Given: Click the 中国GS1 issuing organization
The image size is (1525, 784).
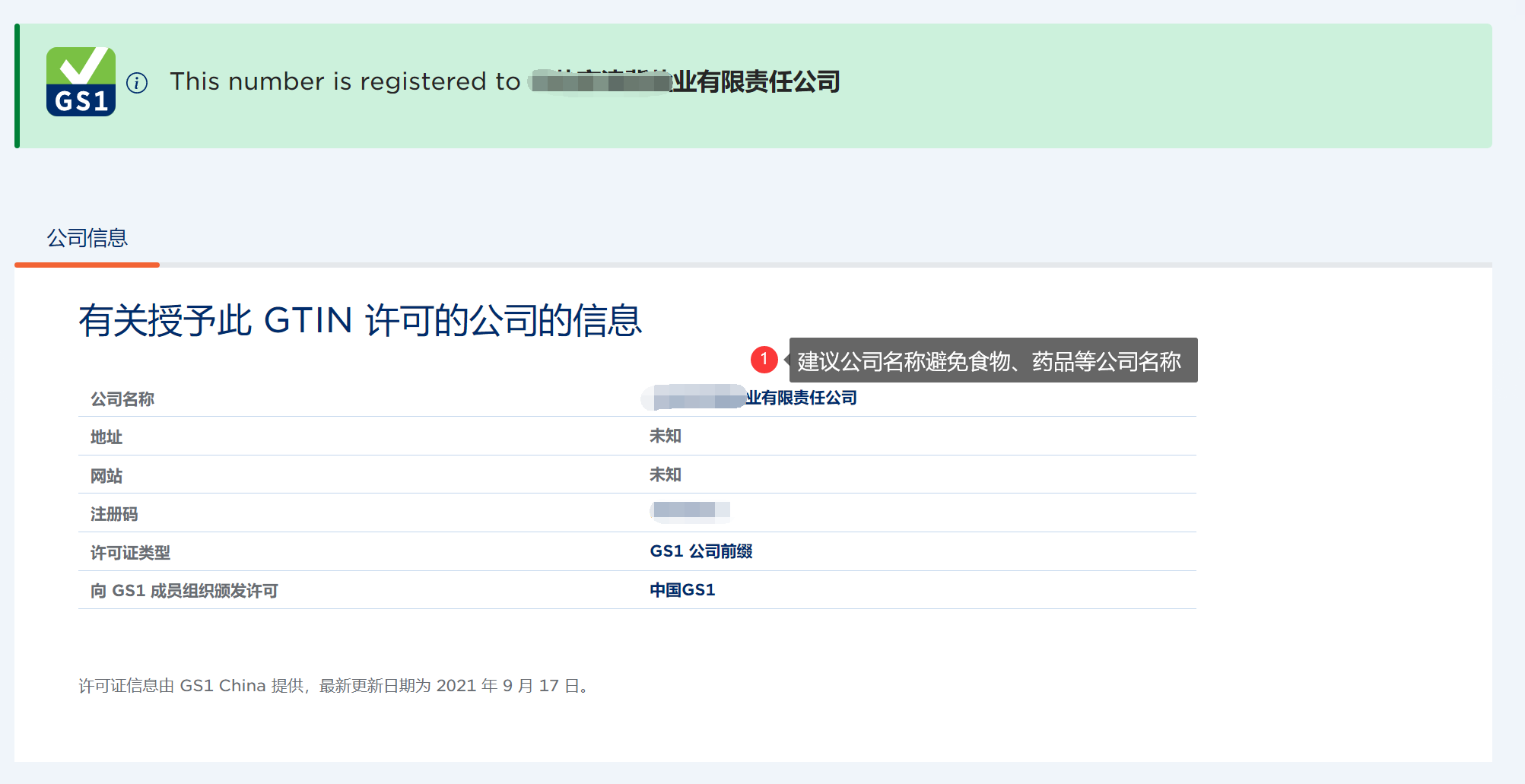Looking at the screenshot, I should pos(682,590).
